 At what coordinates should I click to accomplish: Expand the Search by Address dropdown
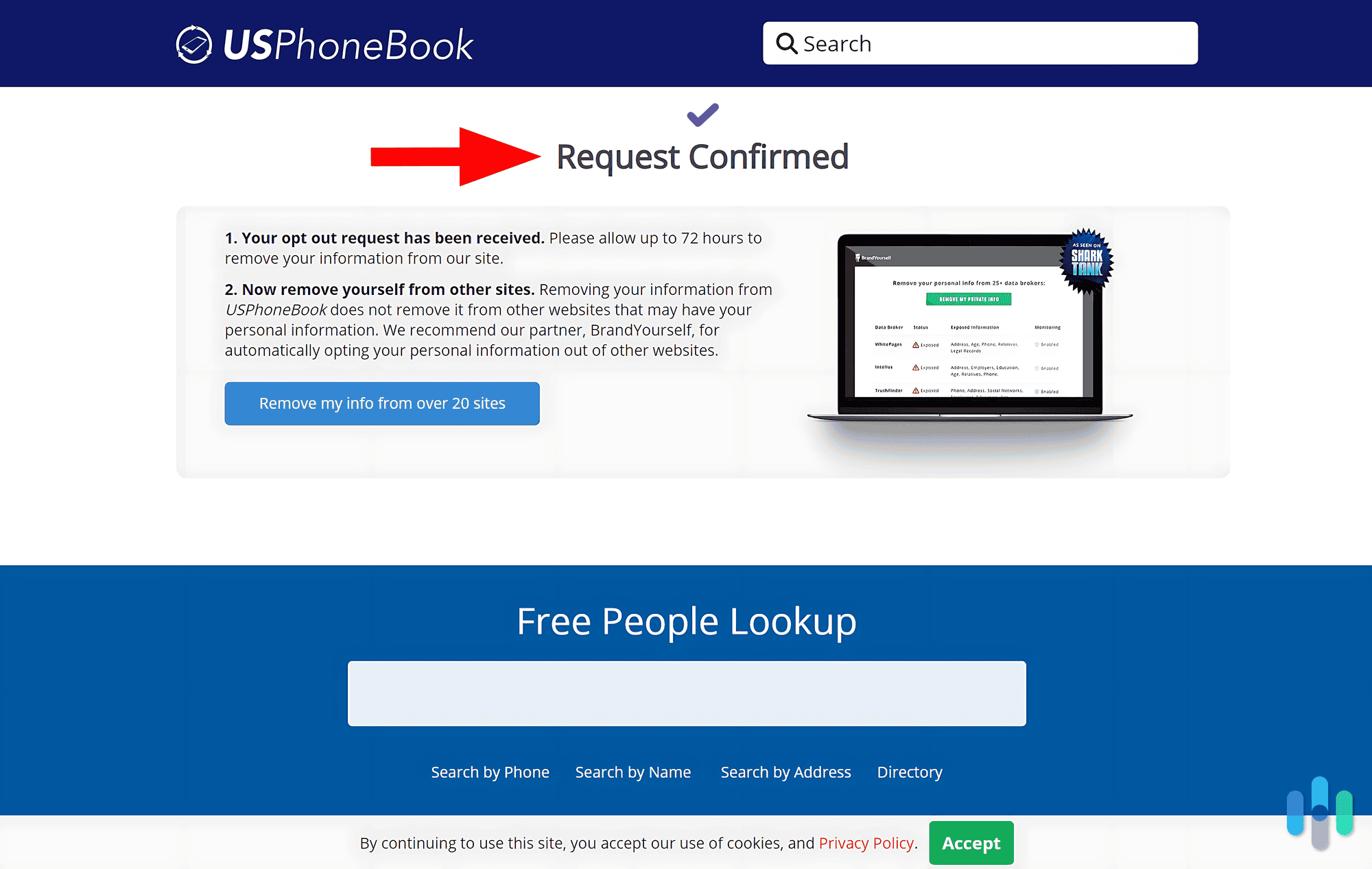coord(786,771)
